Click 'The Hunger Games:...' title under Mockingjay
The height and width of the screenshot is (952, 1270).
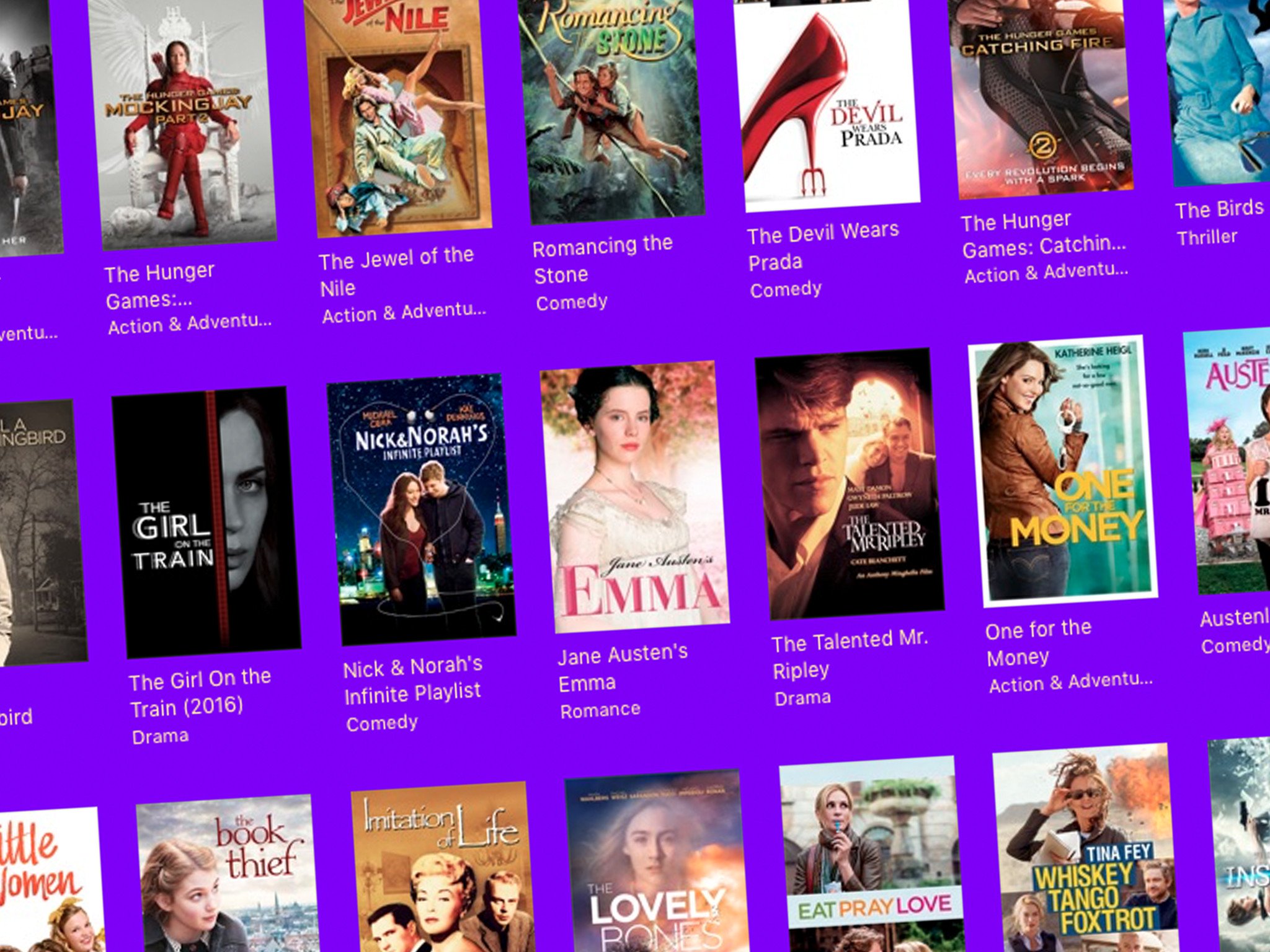click(x=160, y=286)
